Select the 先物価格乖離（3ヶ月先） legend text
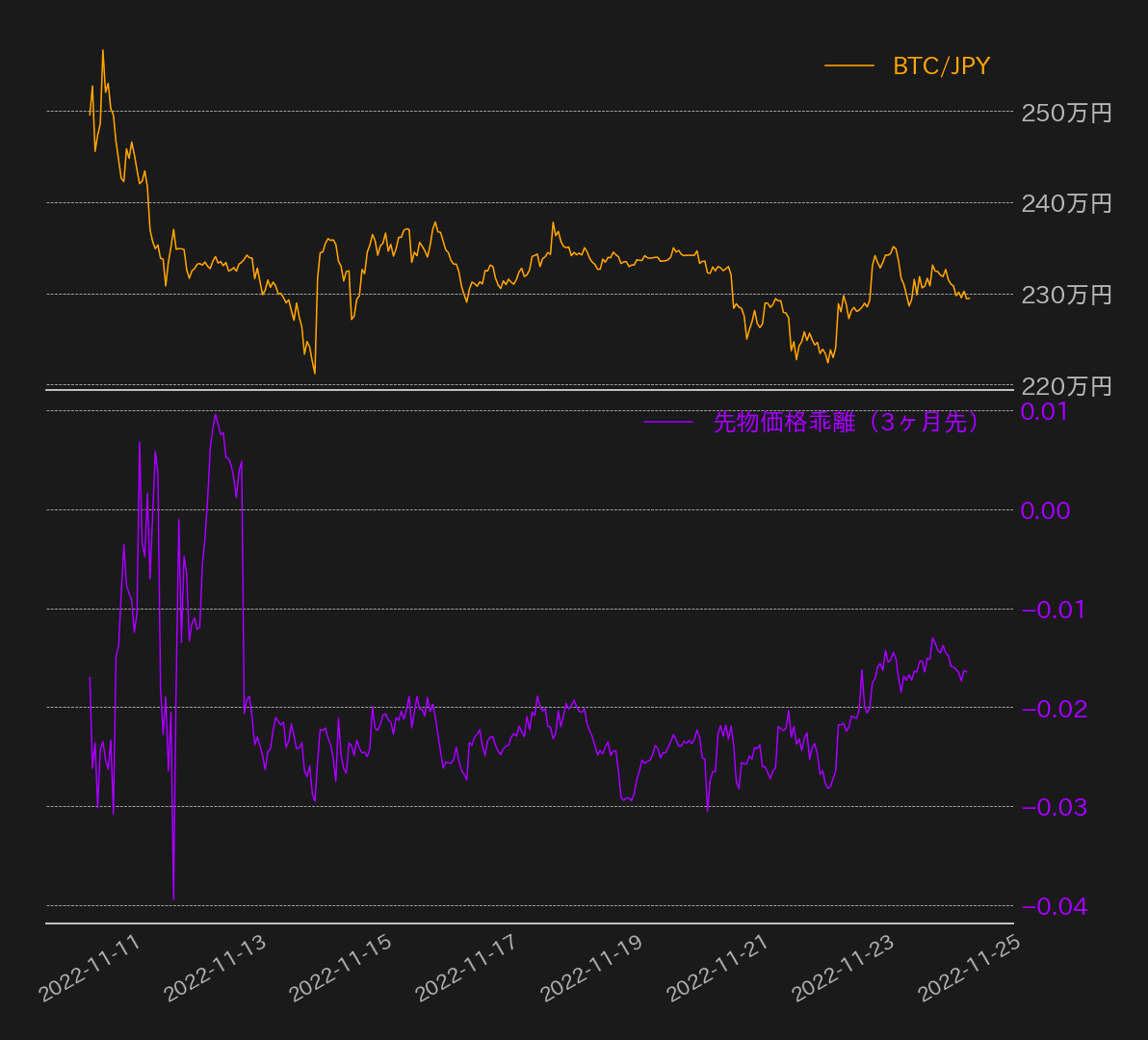1148x1040 pixels. [x=847, y=422]
